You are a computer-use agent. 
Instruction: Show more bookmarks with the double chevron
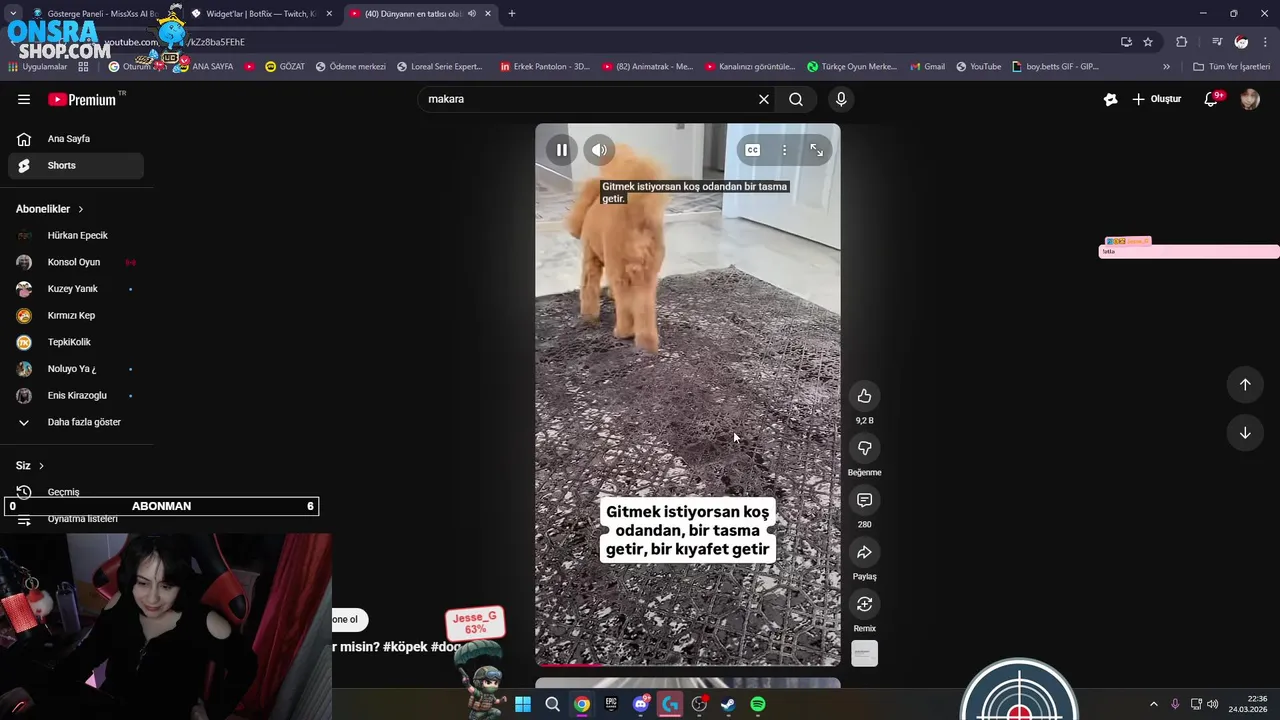pos(1166,67)
